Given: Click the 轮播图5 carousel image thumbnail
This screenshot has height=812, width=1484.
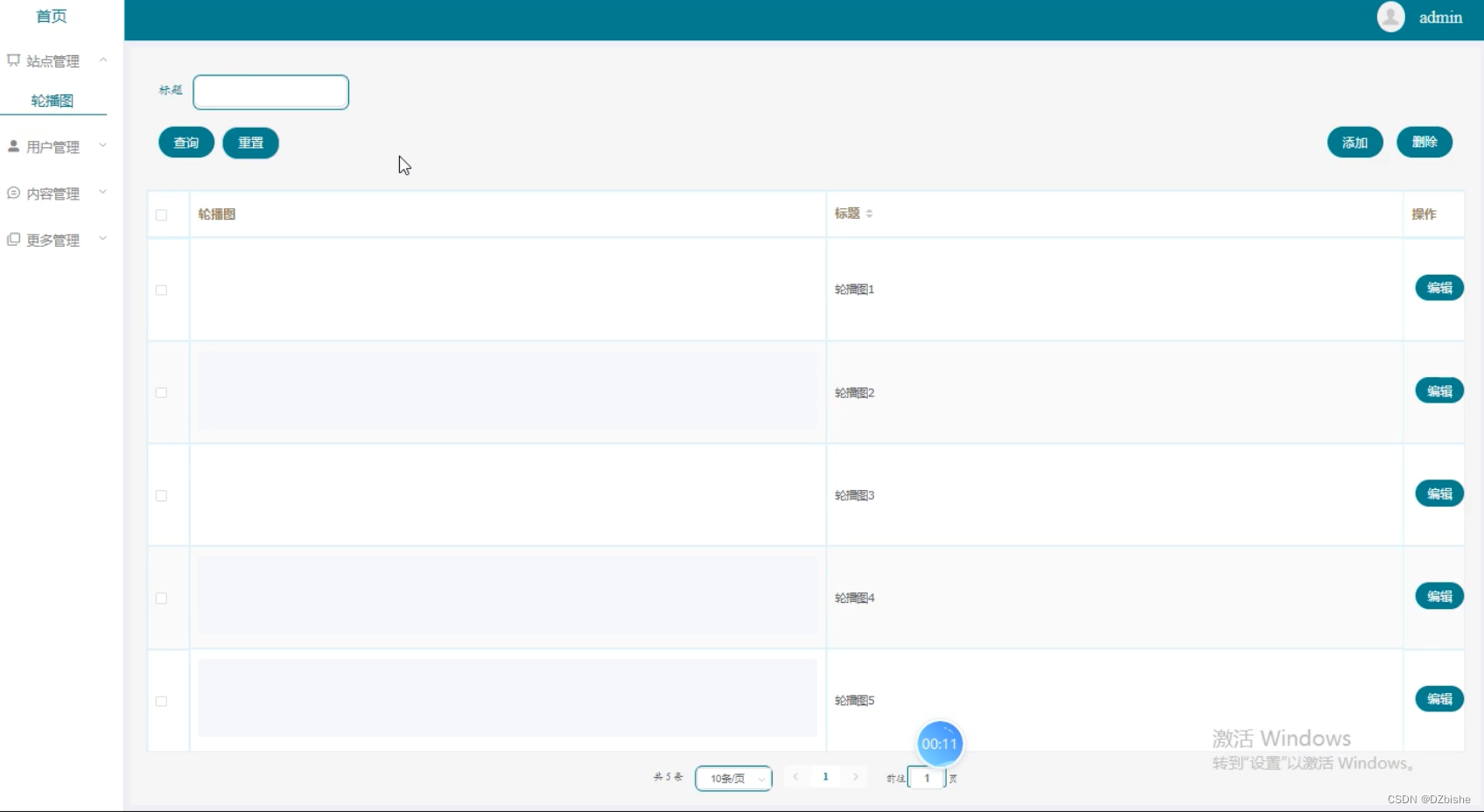Looking at the screenshot, I should point(507,697).
